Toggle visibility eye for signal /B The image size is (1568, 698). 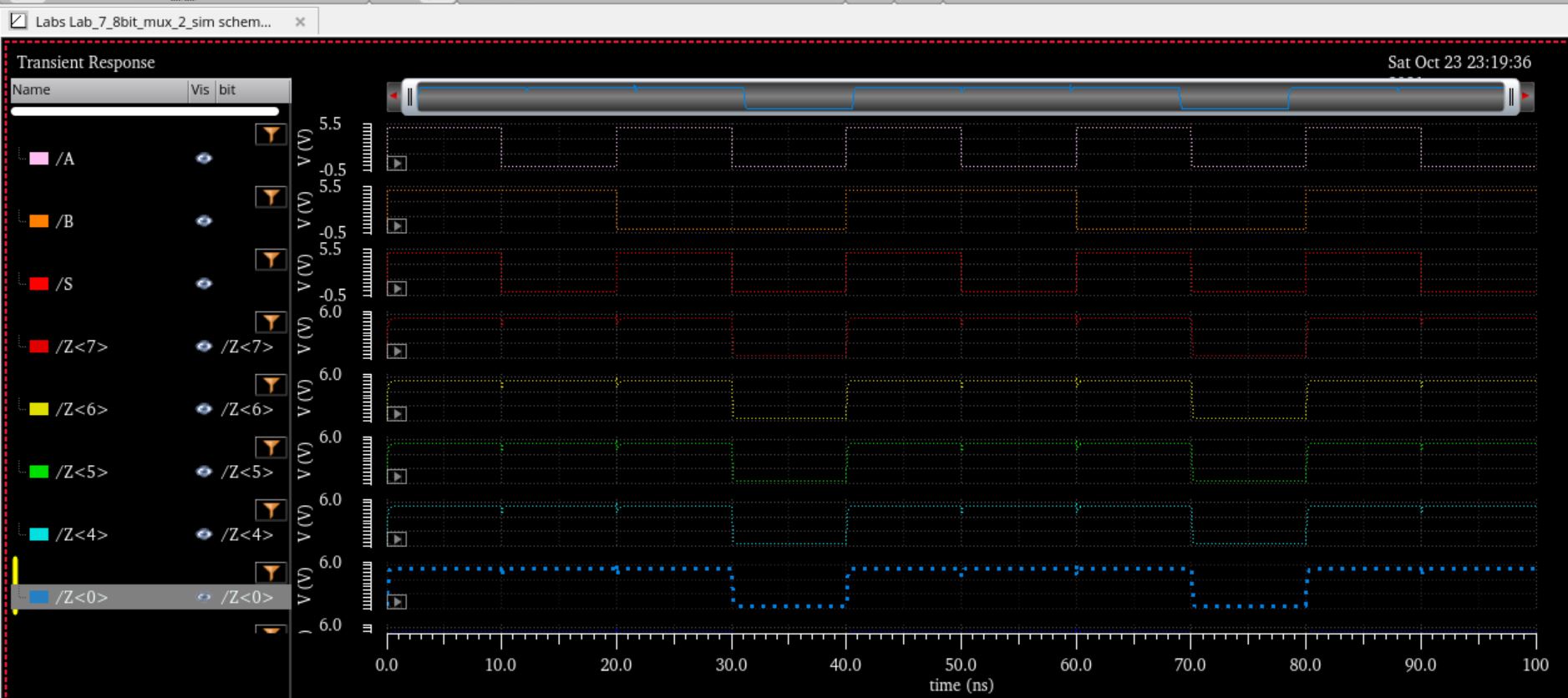click(204, 221)
